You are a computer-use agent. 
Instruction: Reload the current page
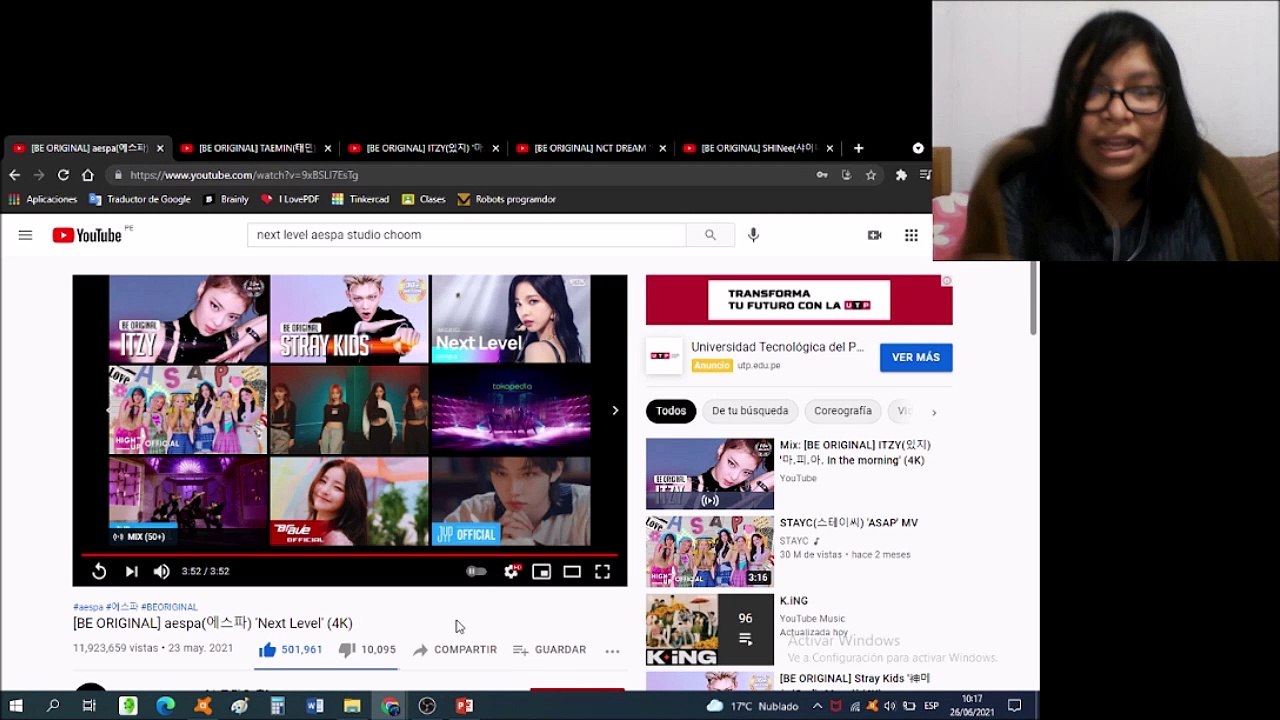tap(63, 175)
